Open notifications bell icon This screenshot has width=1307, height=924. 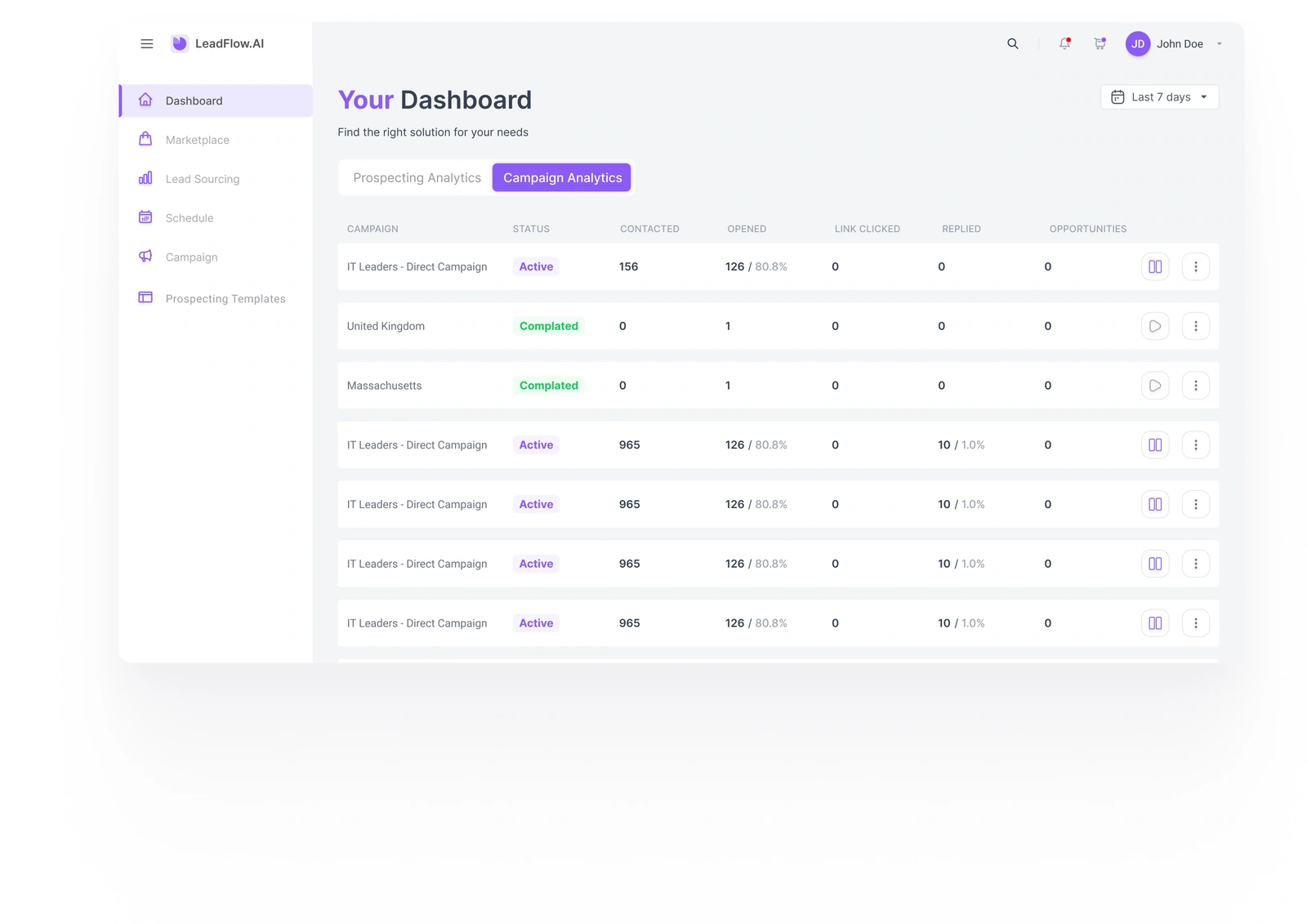pyautogui.click(x=1064, y=44)
